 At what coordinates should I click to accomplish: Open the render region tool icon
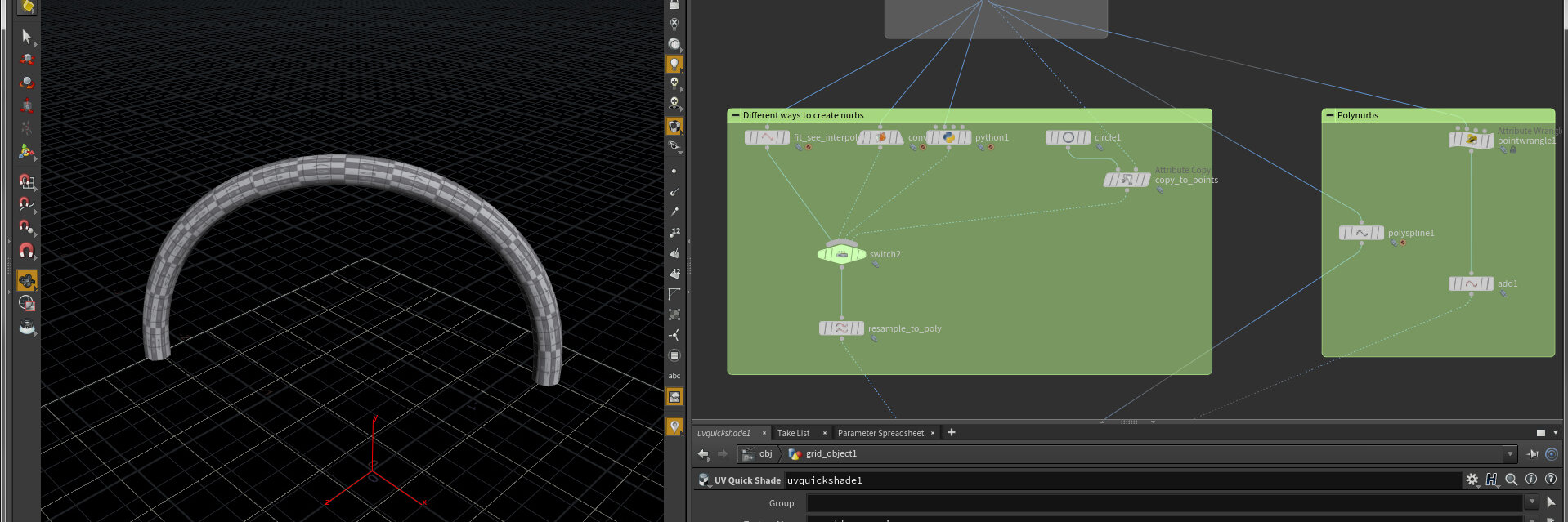pos(26,303)
